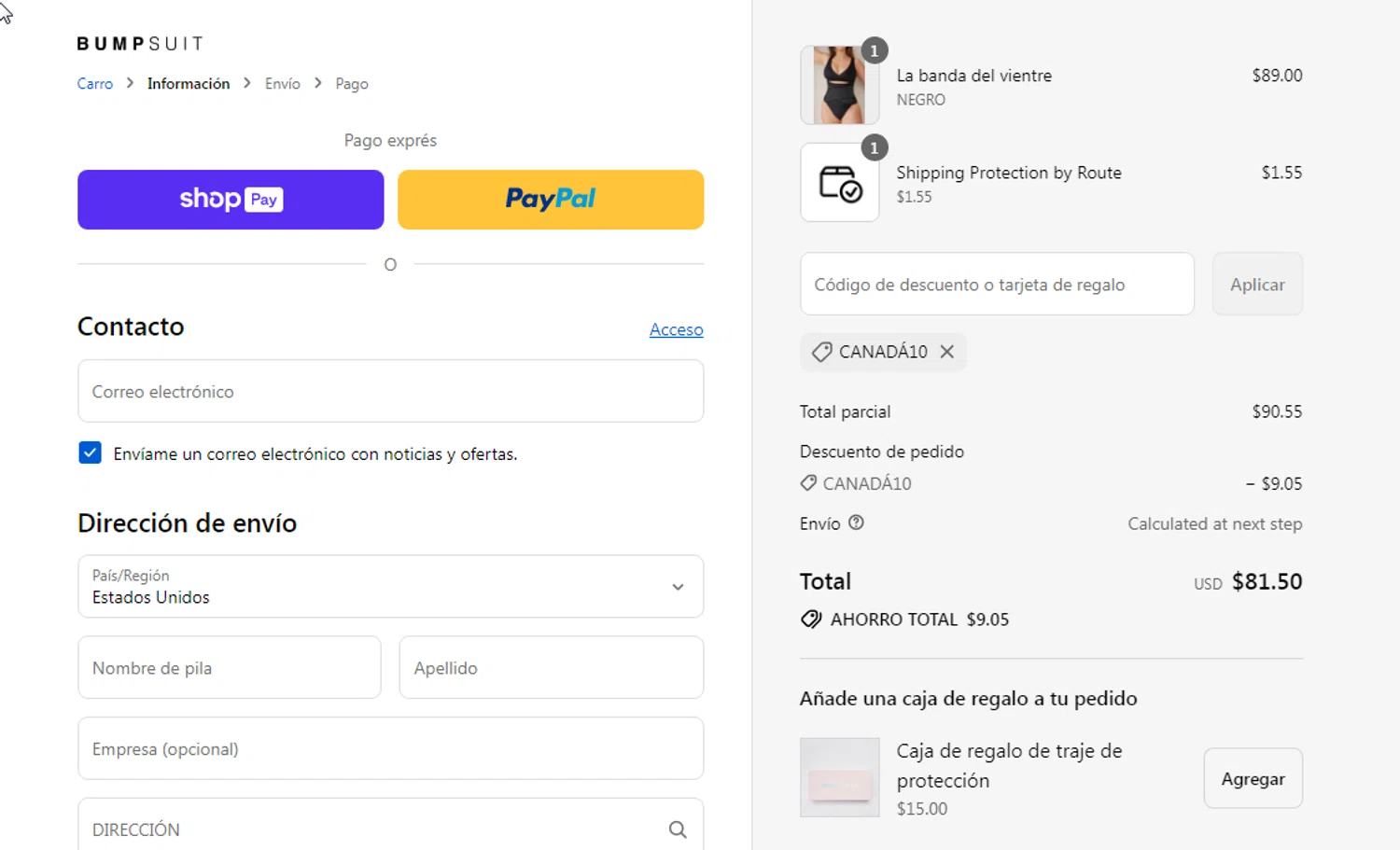Click the "− $9.05" discount amount
Image resolution: width=1400 pixels, height=850 pixels.
[1273, 483]
